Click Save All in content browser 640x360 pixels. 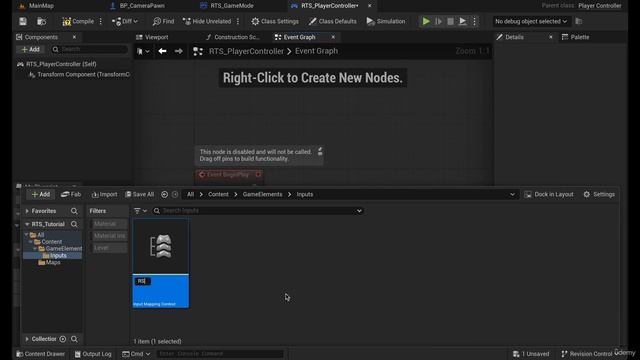pos(140,195)
